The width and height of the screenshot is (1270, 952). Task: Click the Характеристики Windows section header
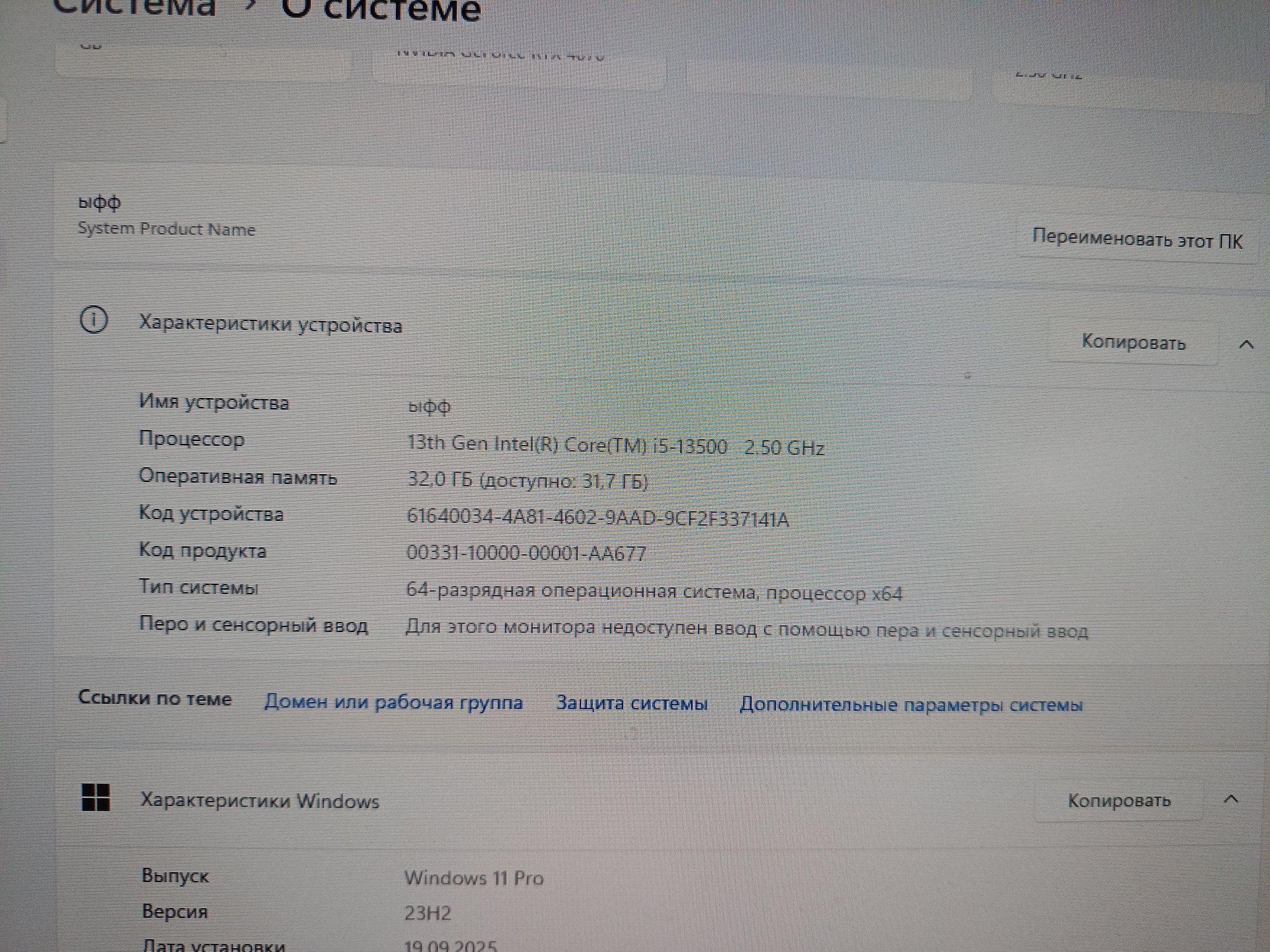click(x=260, y=800)
